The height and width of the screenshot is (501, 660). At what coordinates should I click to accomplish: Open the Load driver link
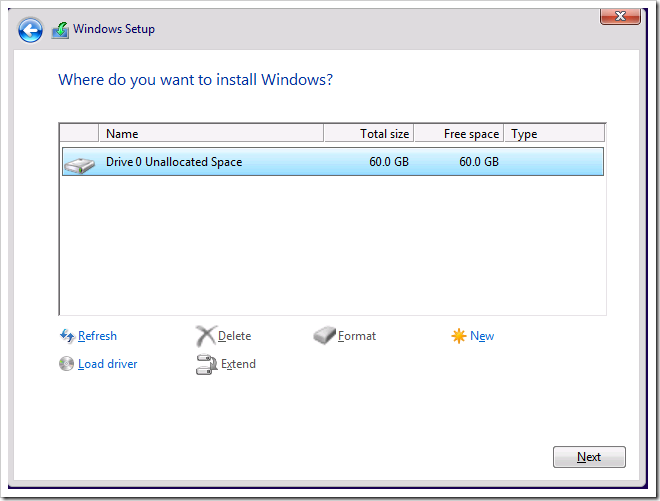click(107, 364)
